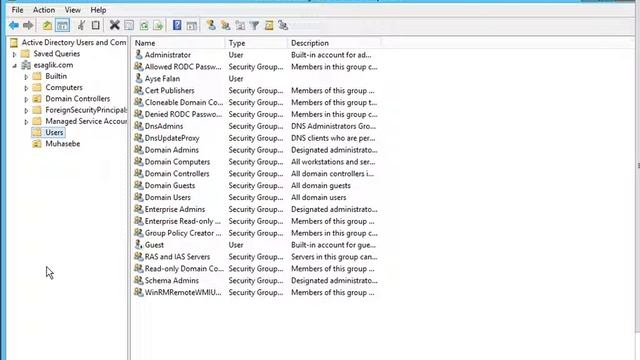This screenshot has width=640, height=360.
Task: Open the Action menu
Action: tap(44, 10)
